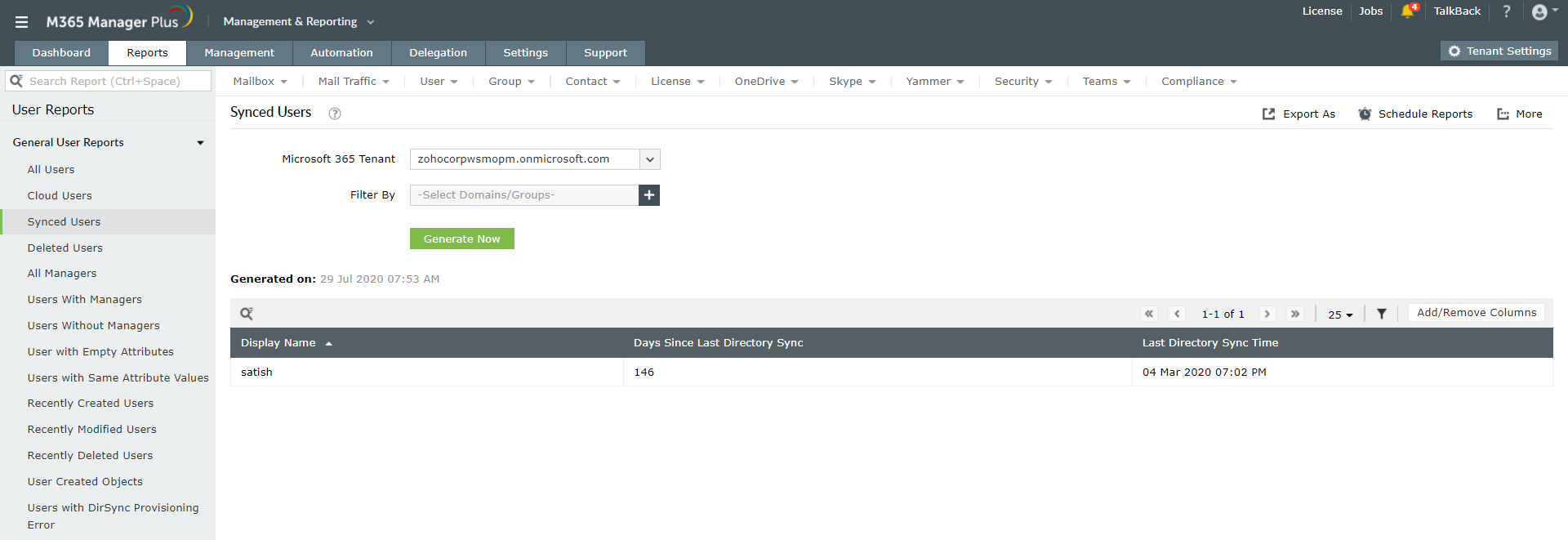Expand the Contact reports dropdown

click(593, 82)
